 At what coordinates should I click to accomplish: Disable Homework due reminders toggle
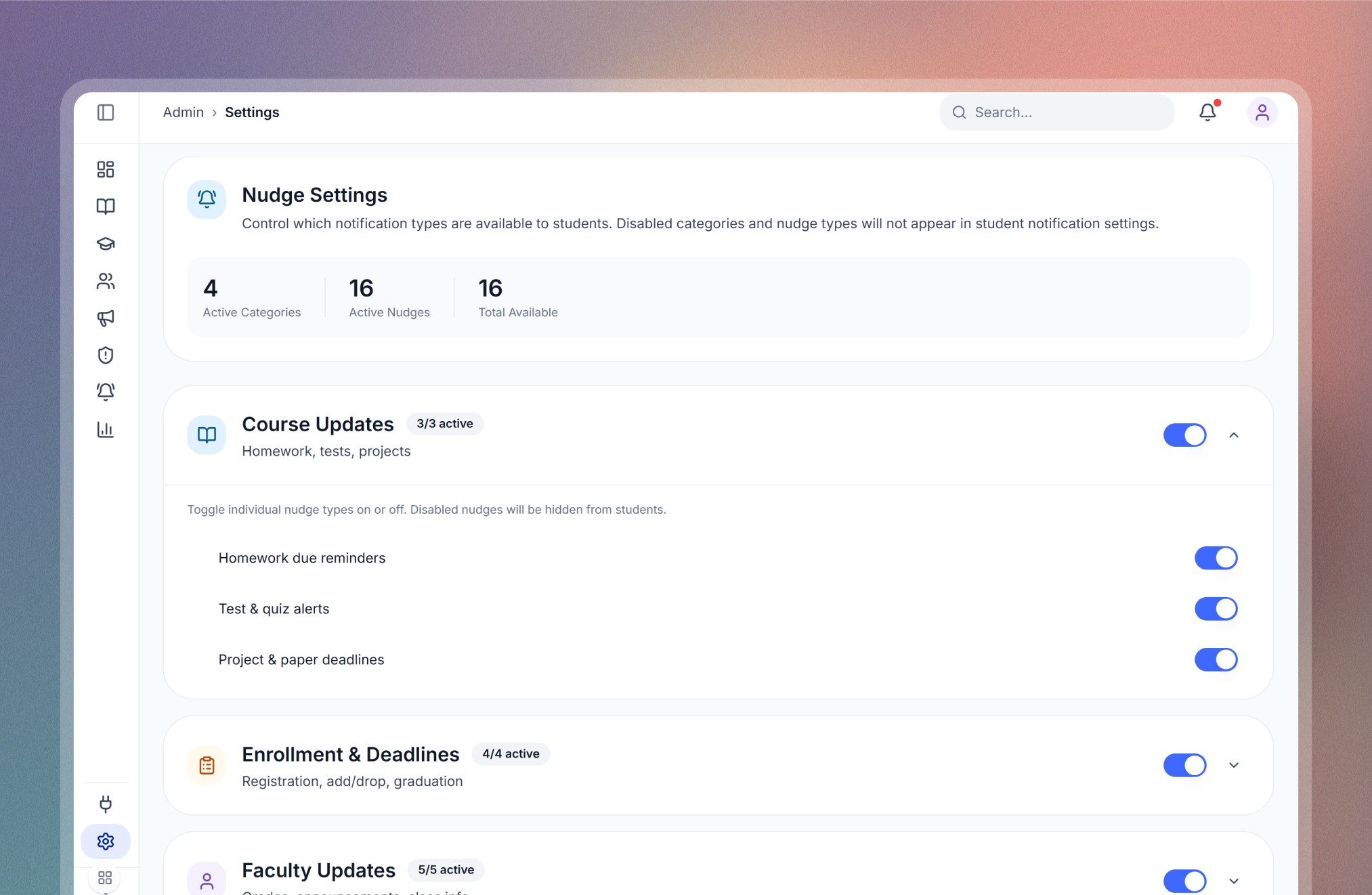(1216, 558)
